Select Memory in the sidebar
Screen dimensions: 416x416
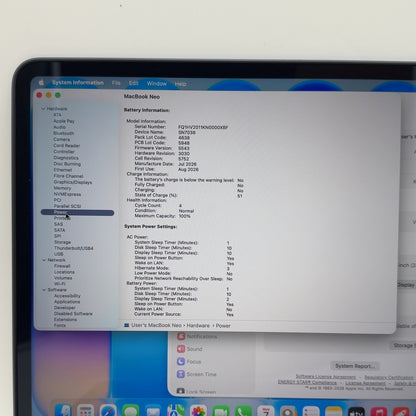62,188
